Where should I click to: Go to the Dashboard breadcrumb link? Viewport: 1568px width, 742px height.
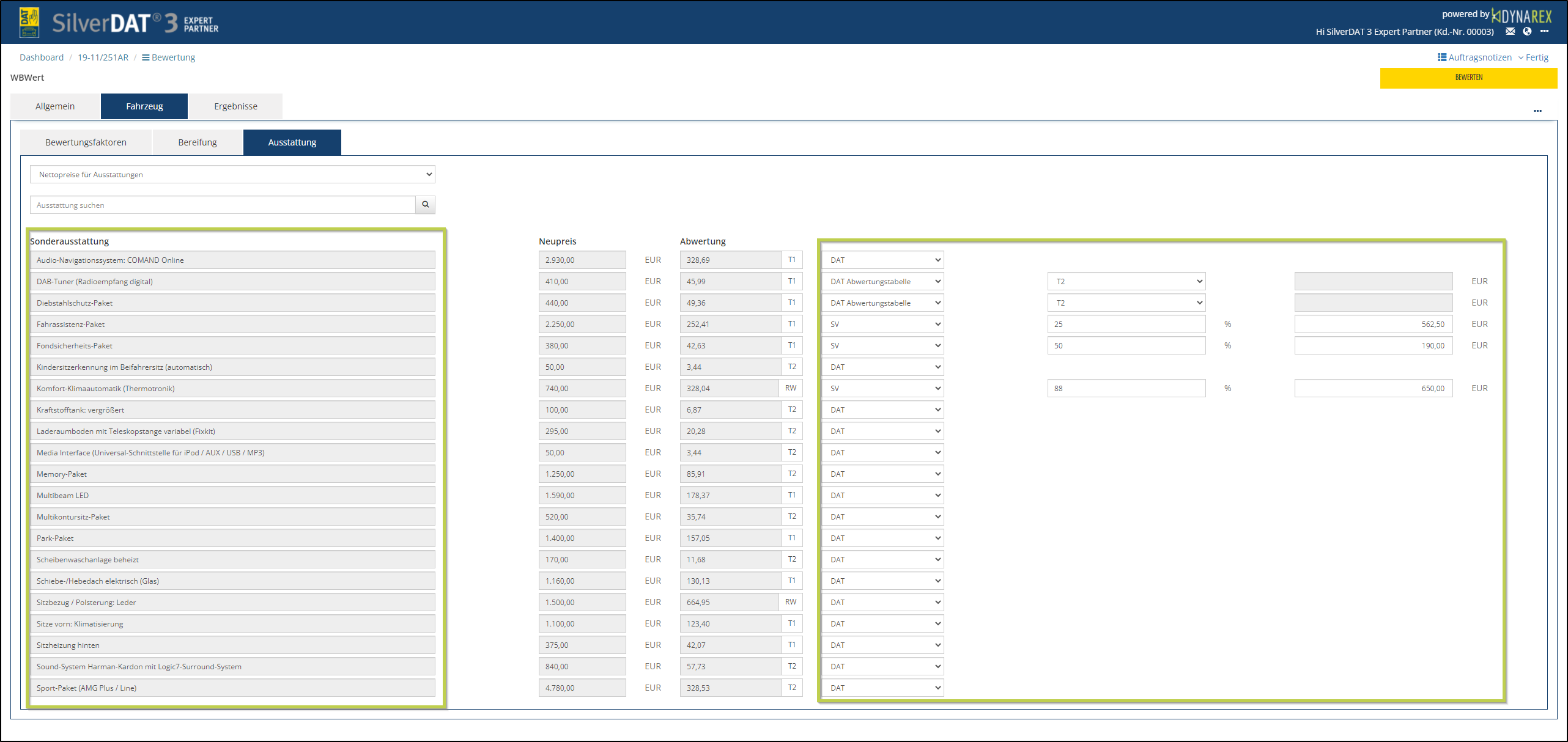[x=42, y=57]
